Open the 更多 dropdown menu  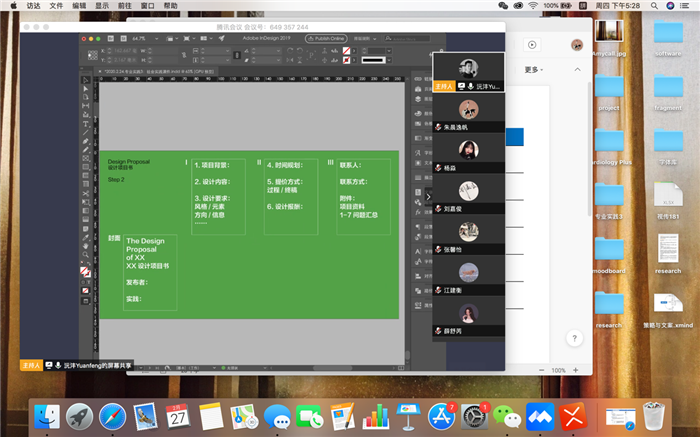[533, 70]
